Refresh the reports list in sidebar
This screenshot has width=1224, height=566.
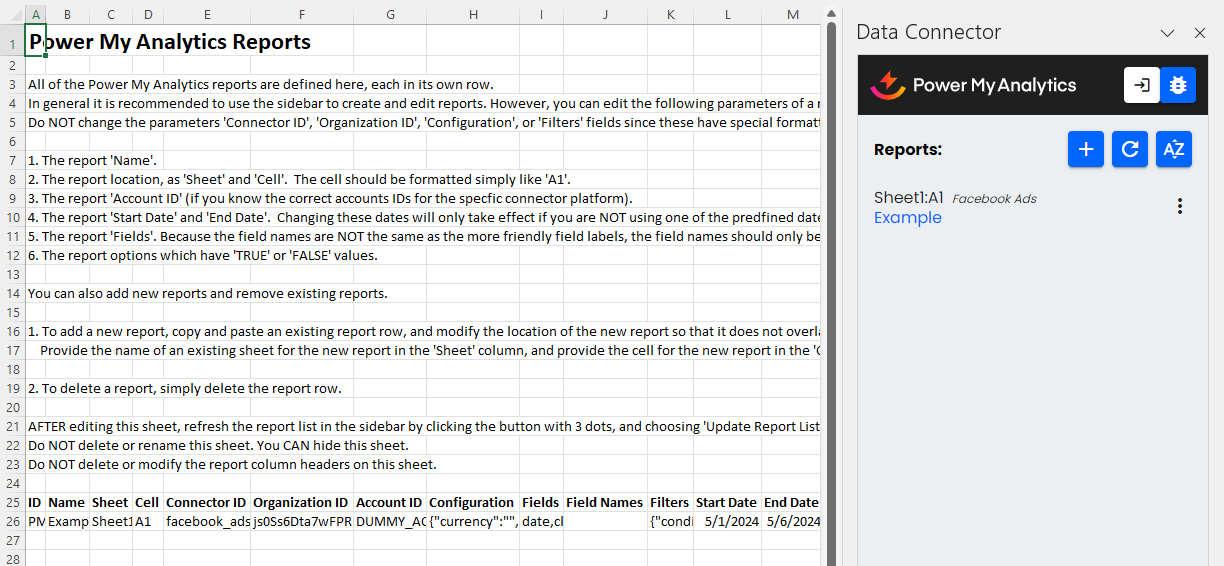(x=1130, y=149)
